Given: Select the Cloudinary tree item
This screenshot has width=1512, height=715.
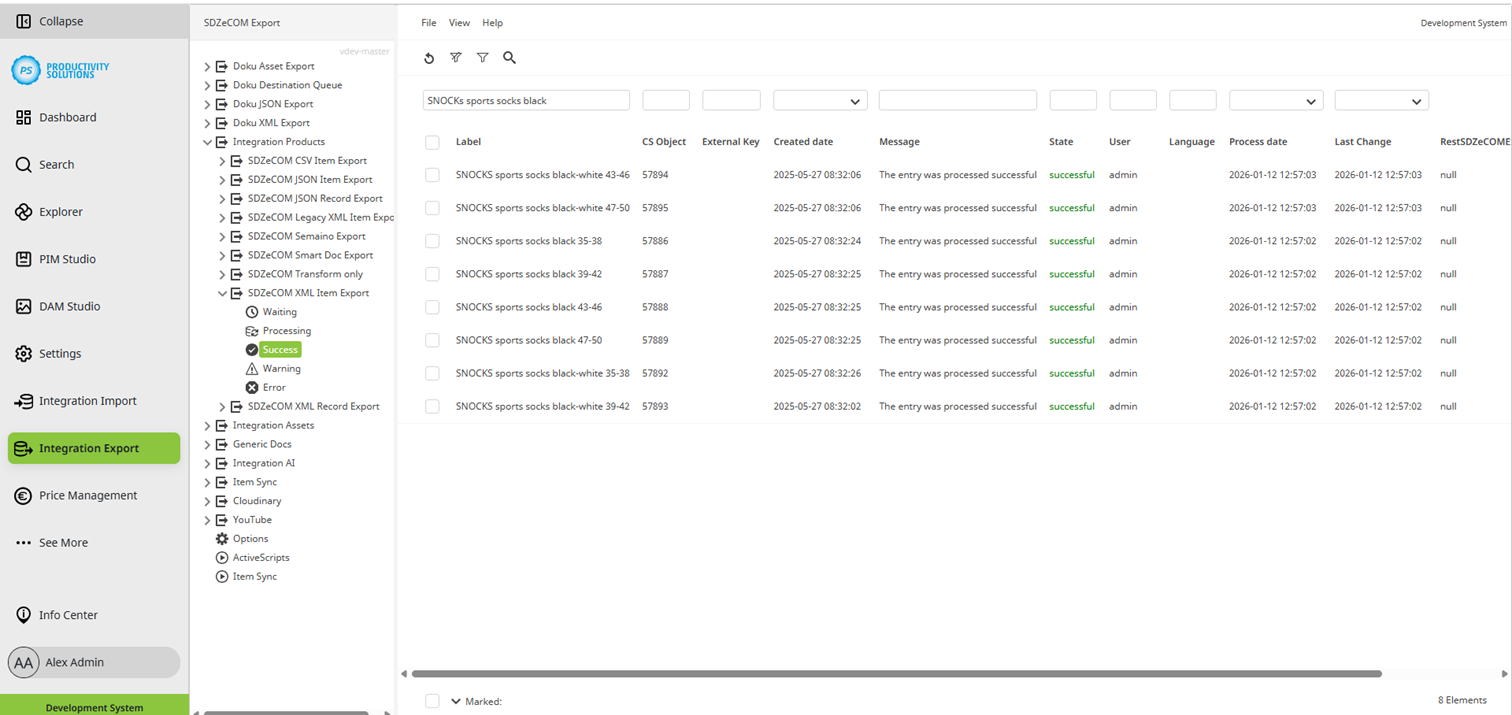Looking at the screenshot, I should click(x=257, y=501).
